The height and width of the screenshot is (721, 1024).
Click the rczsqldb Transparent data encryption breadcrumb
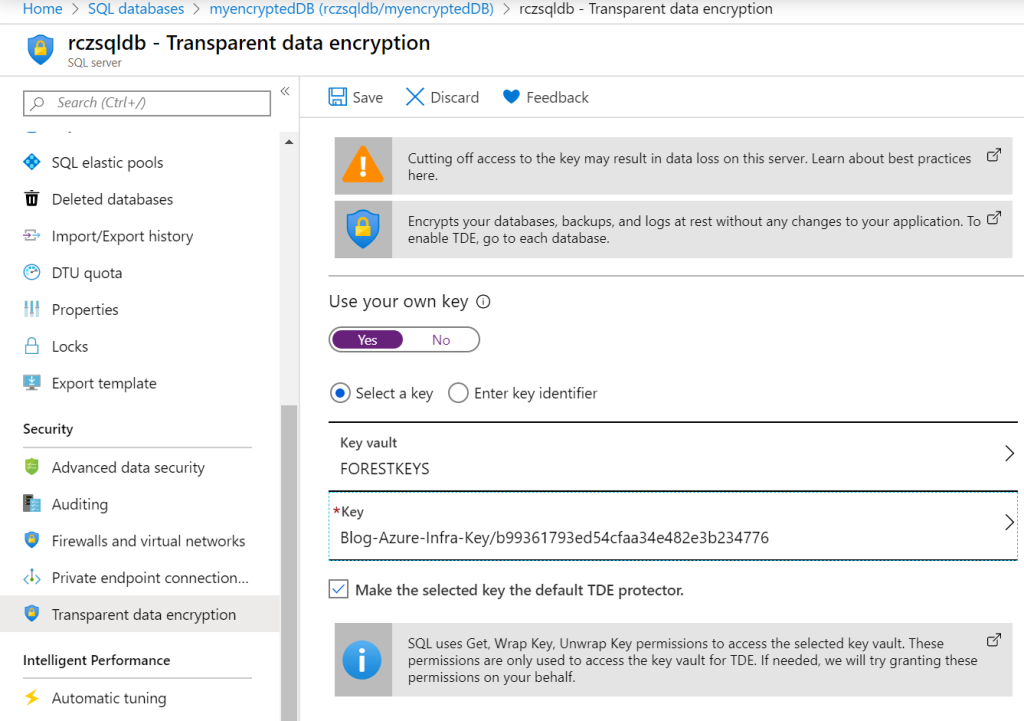pos(646,9)
